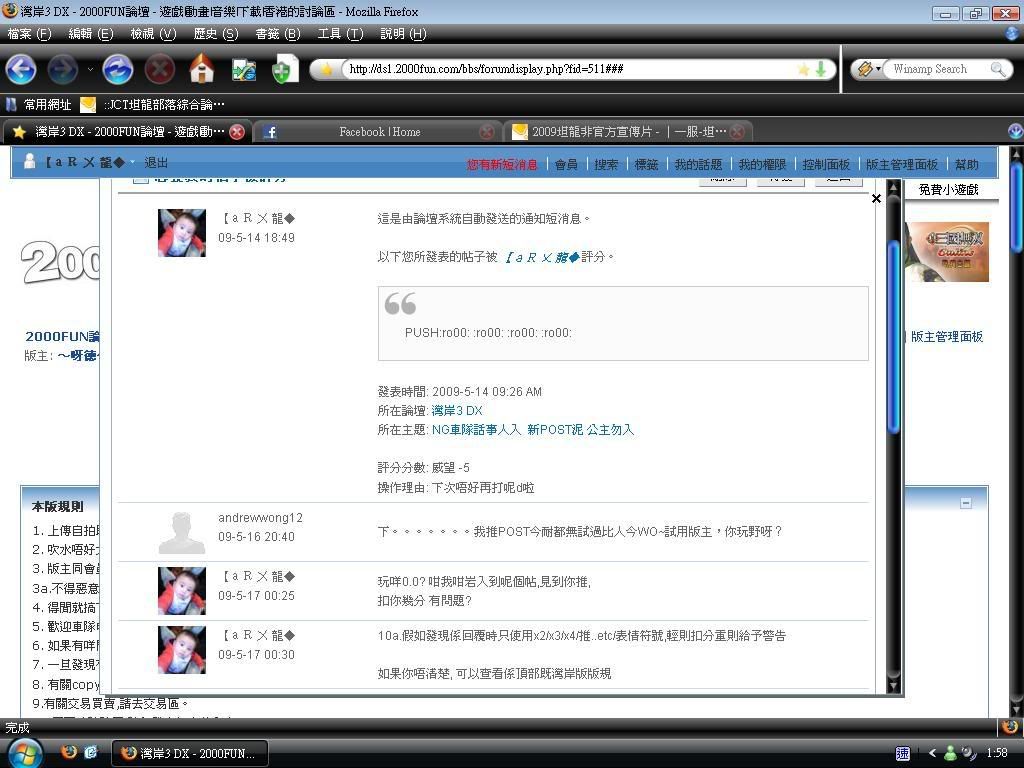Close the message popup with X
This screenshot has width=1024, height=768.
coord(876,199)
